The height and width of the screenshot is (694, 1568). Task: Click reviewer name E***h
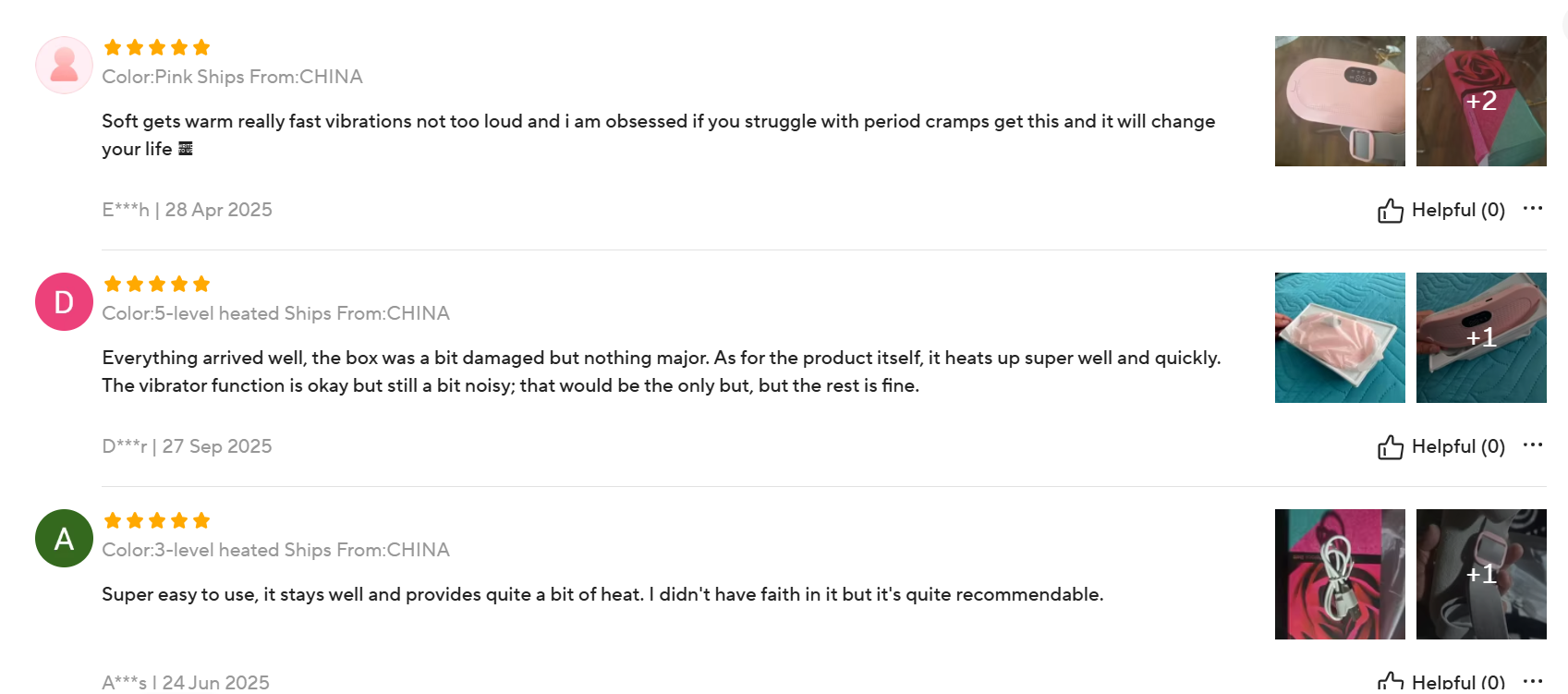click(126, 211)
